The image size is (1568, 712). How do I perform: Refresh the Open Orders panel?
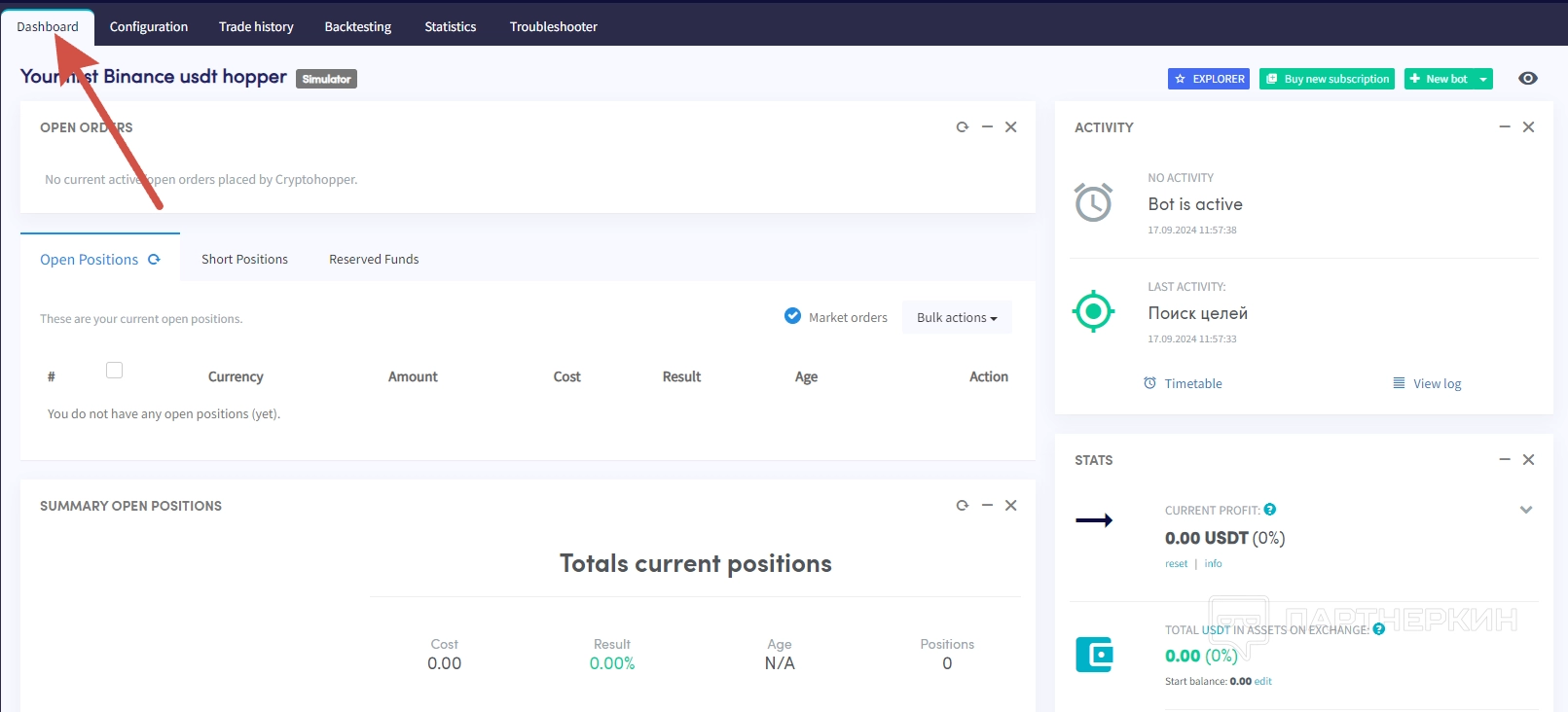coord(963,127)
